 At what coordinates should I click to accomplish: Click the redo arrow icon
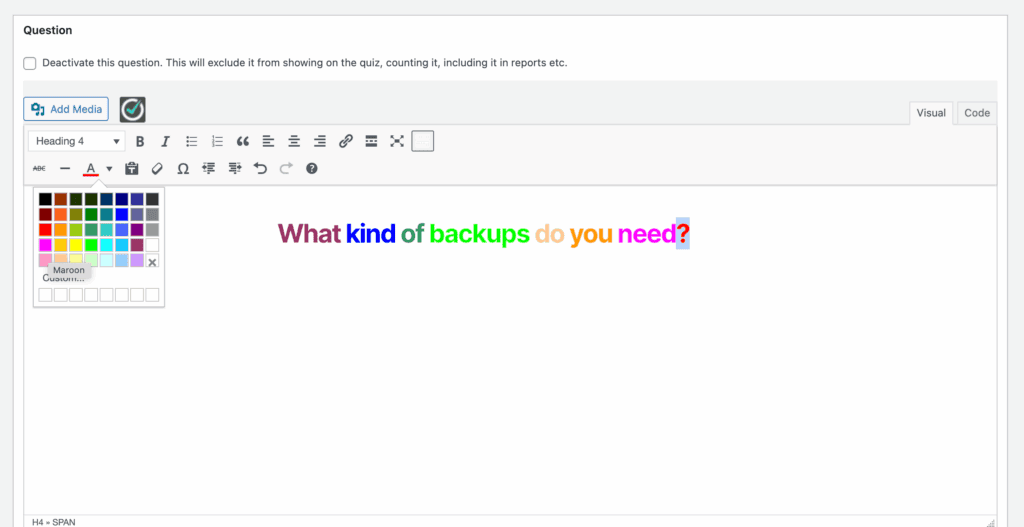coord(286,168)
